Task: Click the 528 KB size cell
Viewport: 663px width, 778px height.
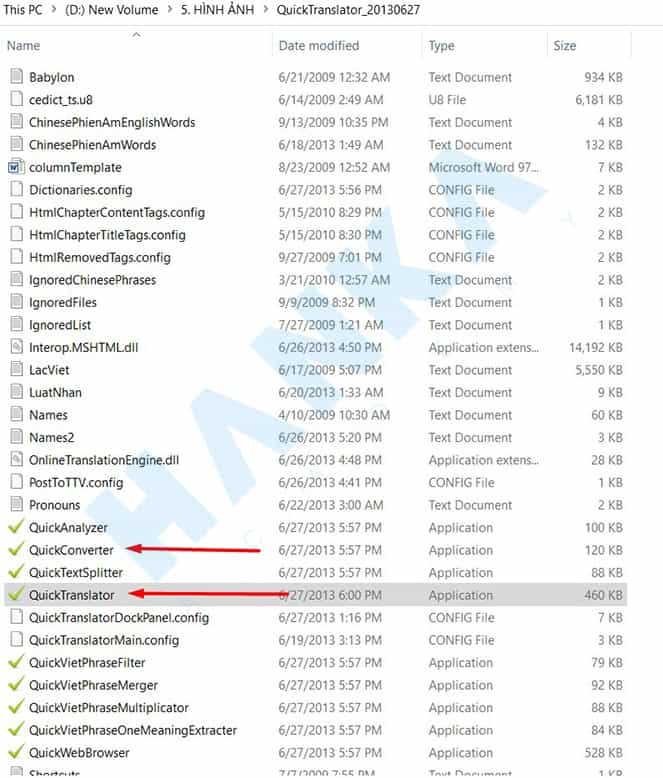Action: click(x=603, y=753)
